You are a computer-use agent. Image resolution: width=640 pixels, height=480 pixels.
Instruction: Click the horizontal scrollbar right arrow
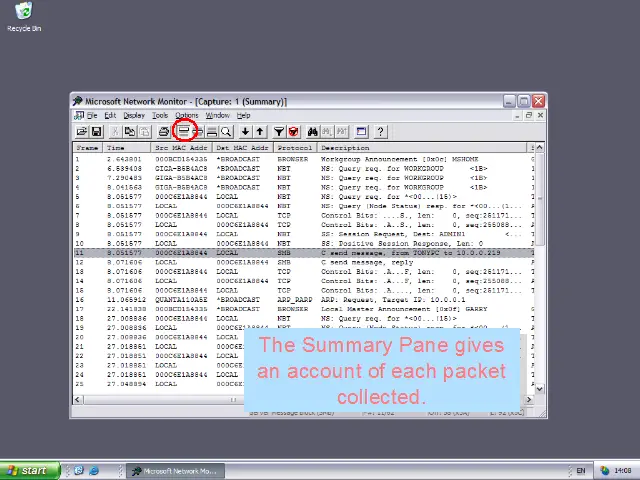[x=529, y=400]
